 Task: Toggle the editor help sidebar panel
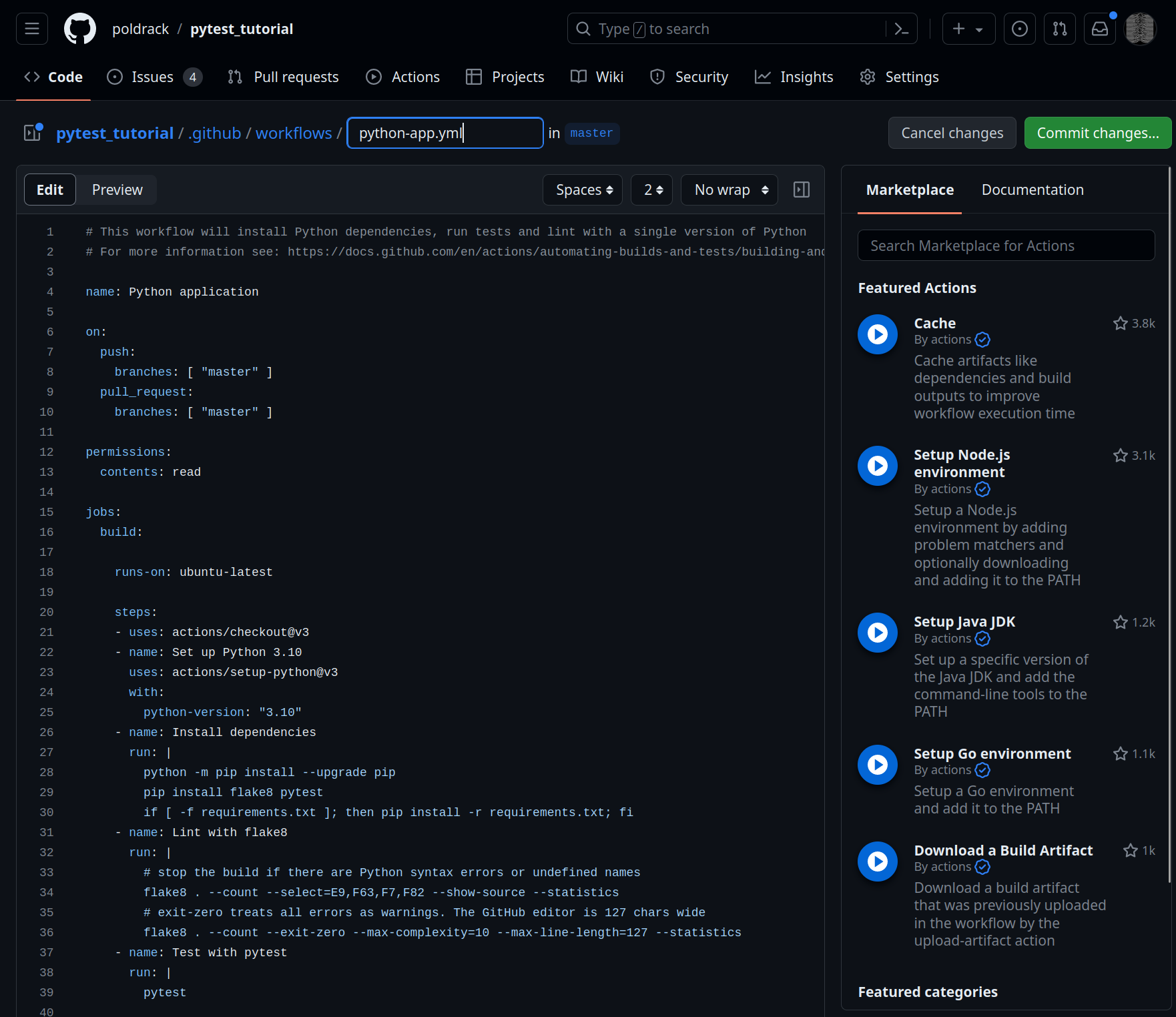(x=801, y=190)
